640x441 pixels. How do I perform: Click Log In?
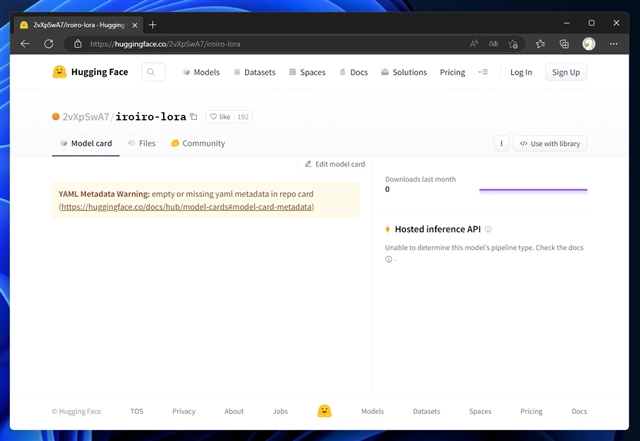(521, 72)
